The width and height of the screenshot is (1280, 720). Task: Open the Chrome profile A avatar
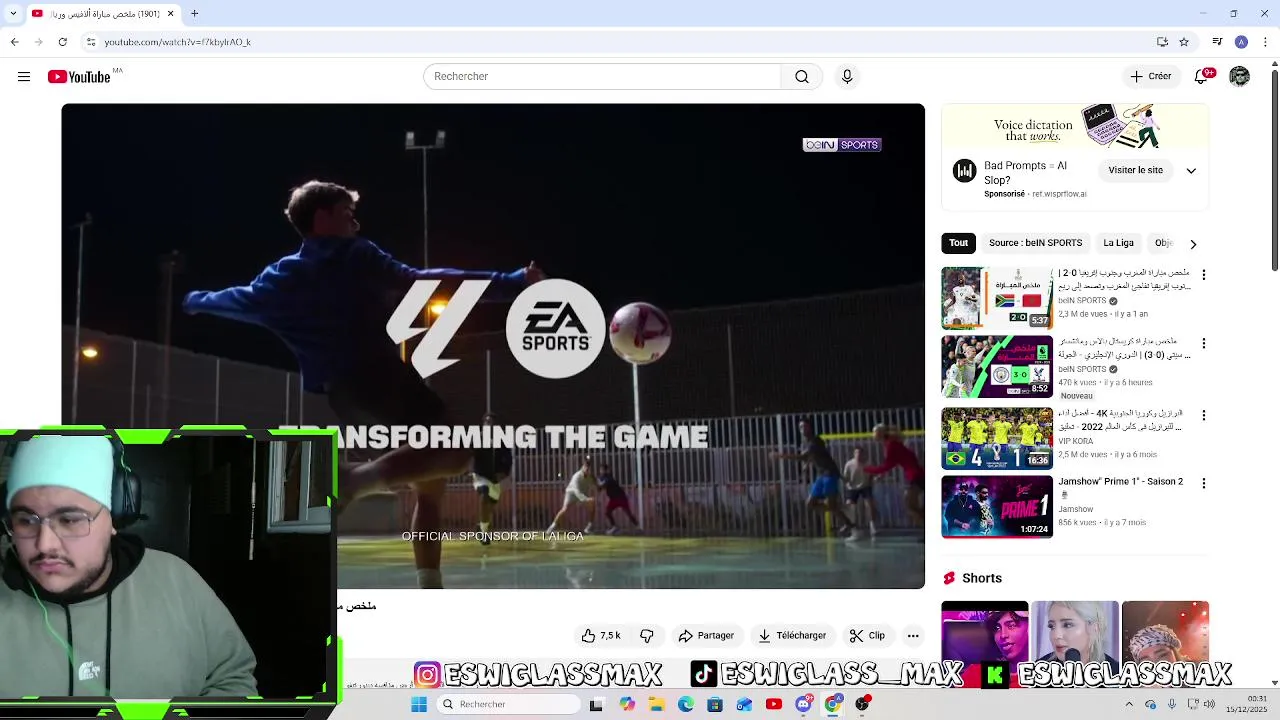click(x=1241, y=42)
